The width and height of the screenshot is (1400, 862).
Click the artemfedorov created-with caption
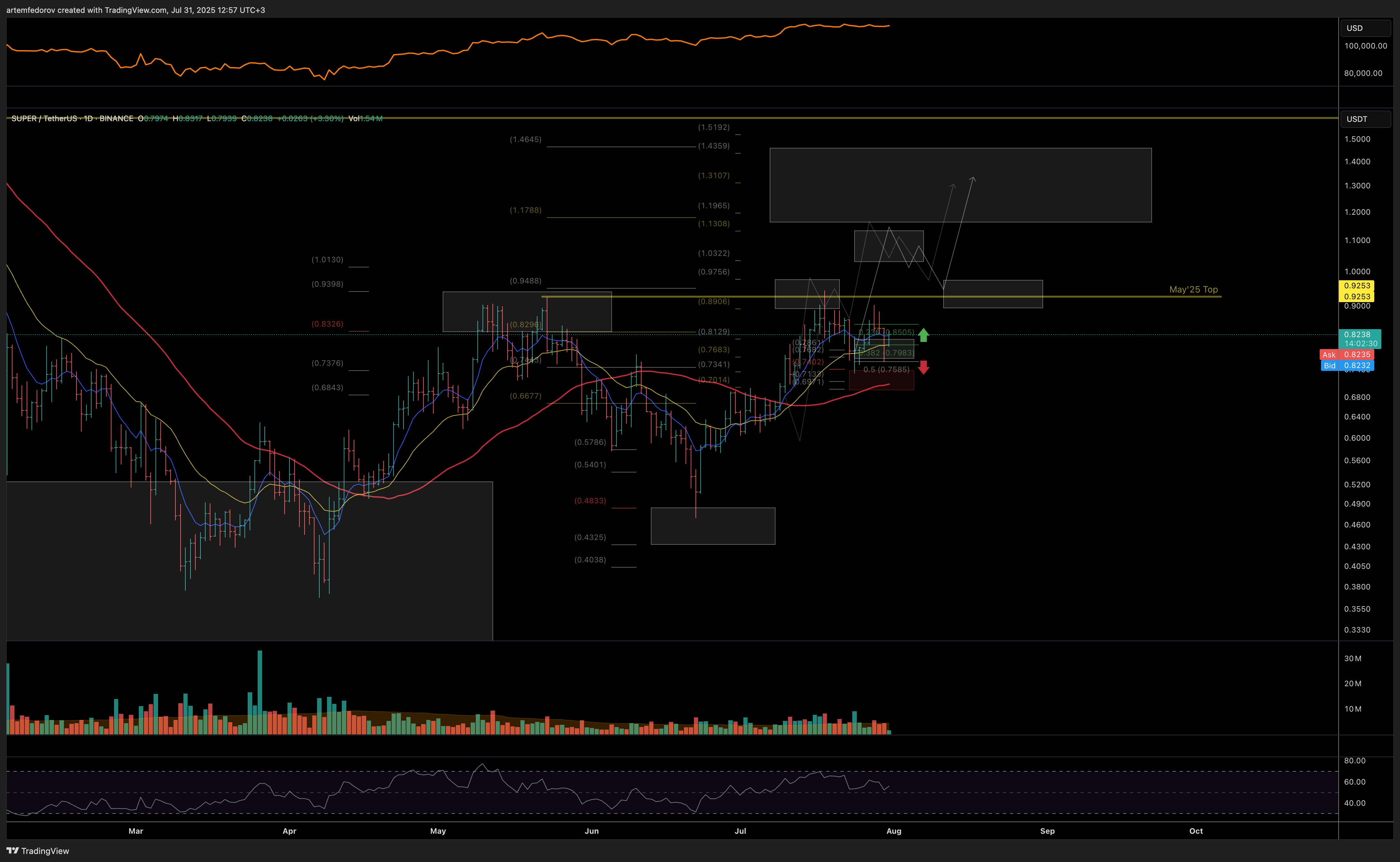coord(136,10)
